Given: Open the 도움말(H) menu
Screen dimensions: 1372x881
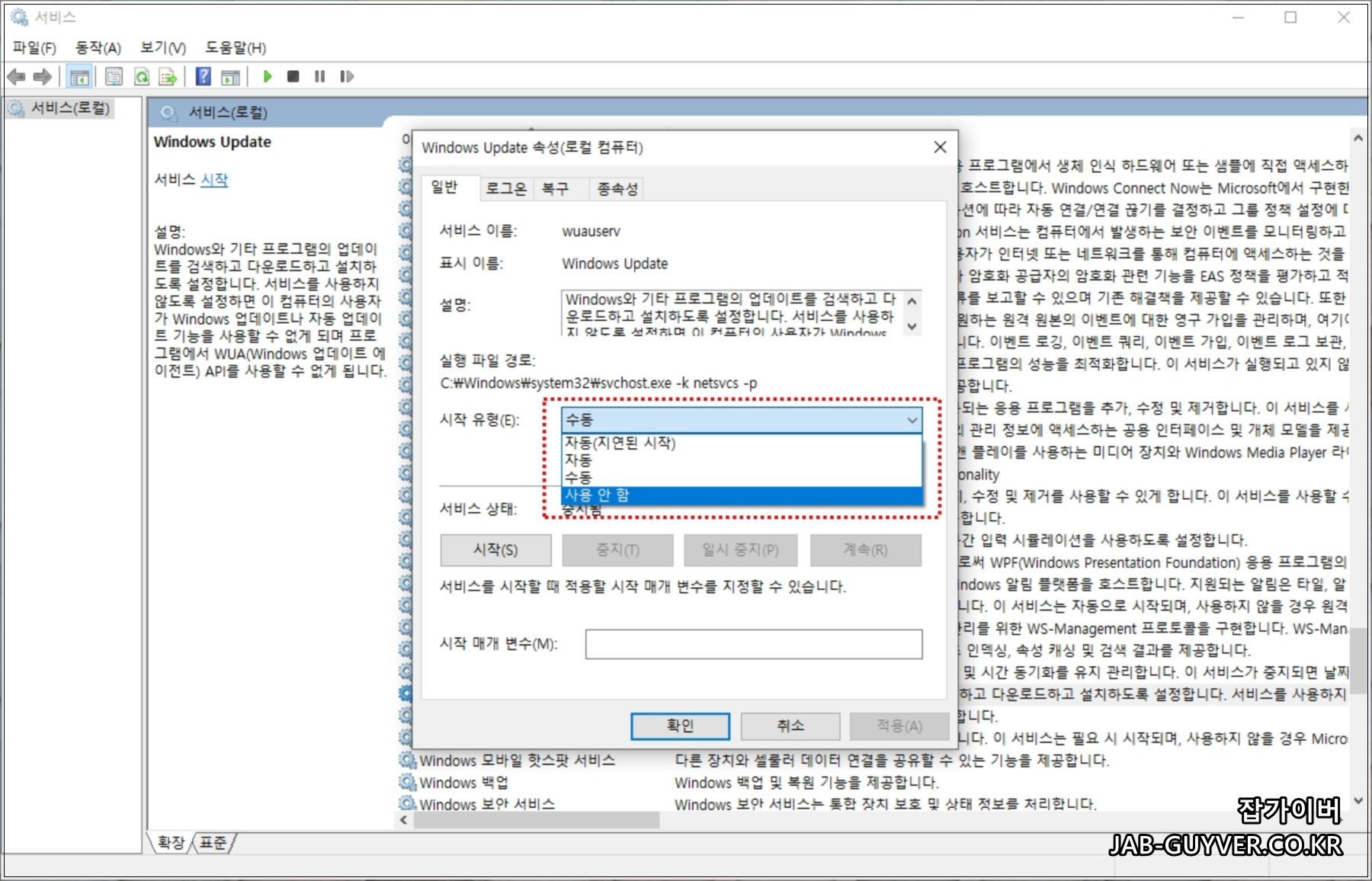Looking at the screenshot, I should pyautogui.click(x=236, y=48).
